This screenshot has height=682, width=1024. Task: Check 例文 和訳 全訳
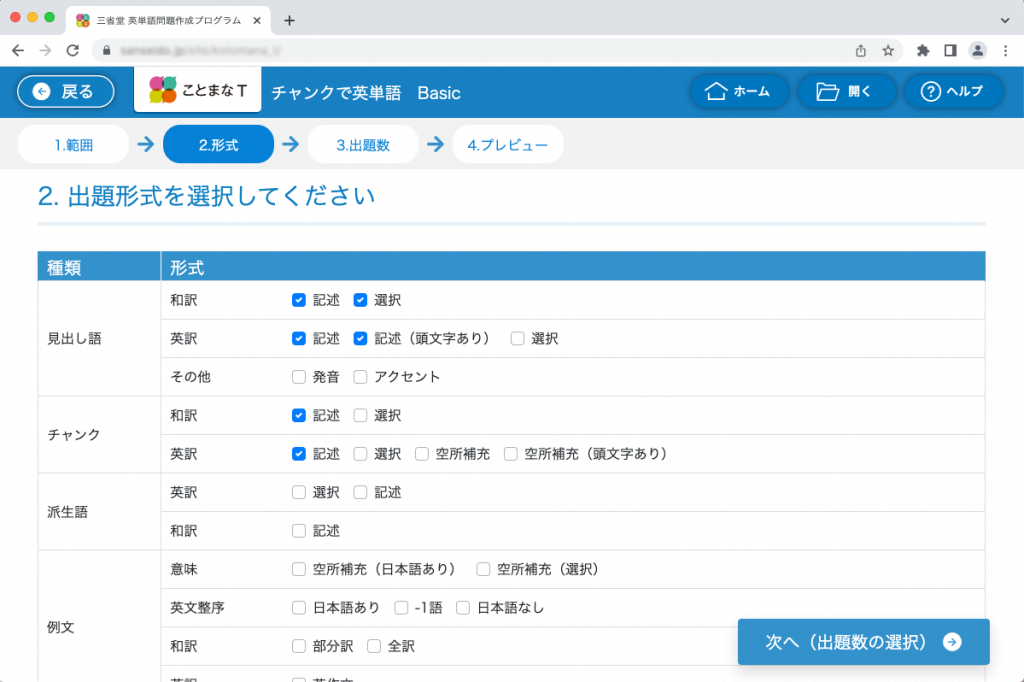coord(374,646)
